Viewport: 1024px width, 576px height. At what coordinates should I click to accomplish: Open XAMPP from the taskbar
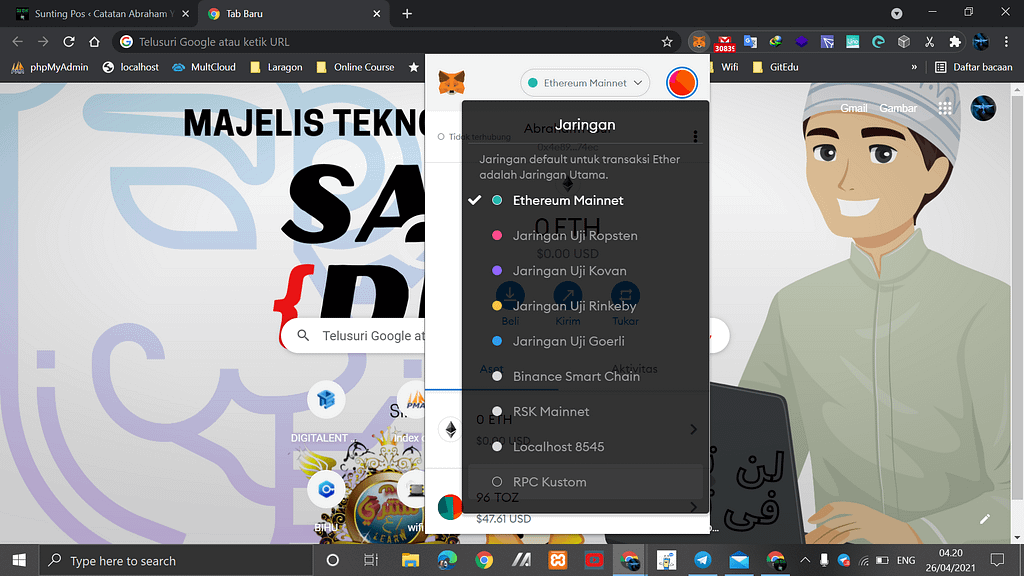point(557,560)
